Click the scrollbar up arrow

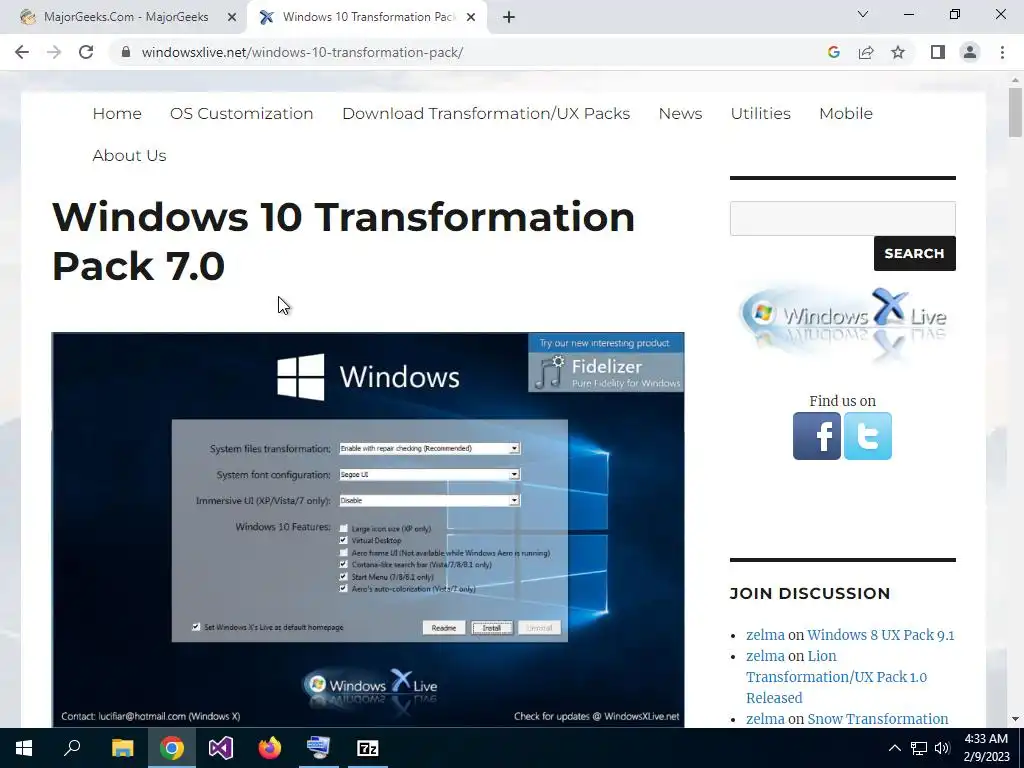(1015, 80)
